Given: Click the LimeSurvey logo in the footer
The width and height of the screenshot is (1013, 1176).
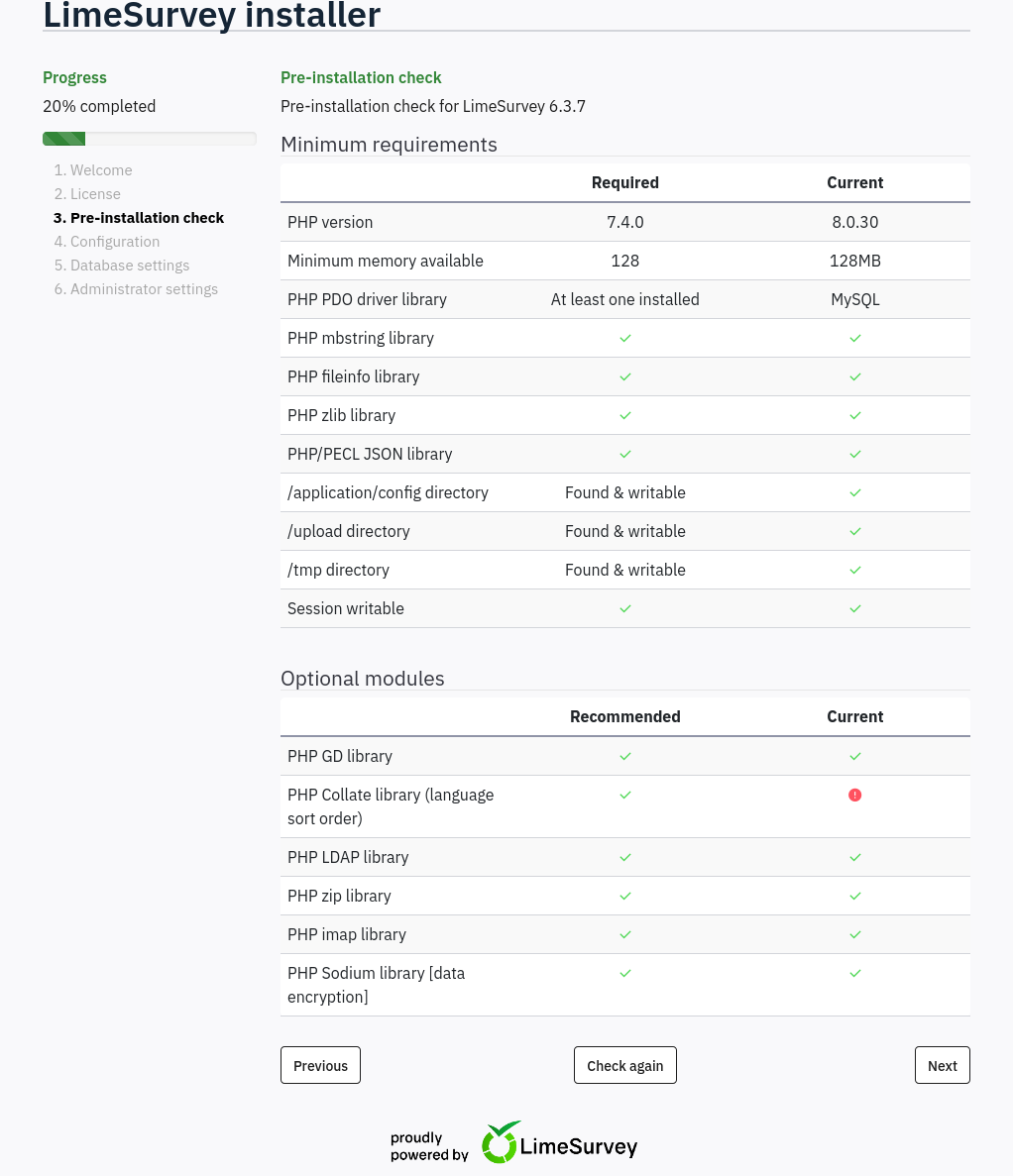Looking at the screenshot, I should click(x=559, y=1144).
